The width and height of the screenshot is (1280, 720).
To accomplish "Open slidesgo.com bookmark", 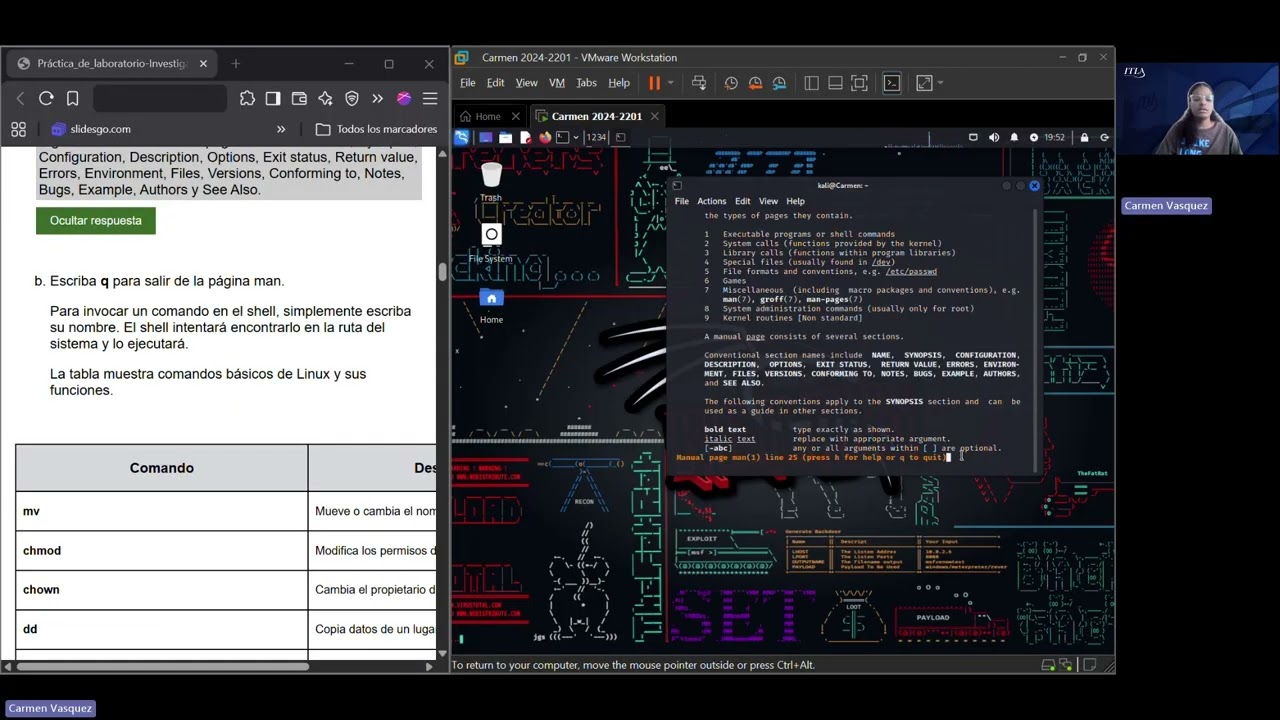I will [x=91, y=129].
